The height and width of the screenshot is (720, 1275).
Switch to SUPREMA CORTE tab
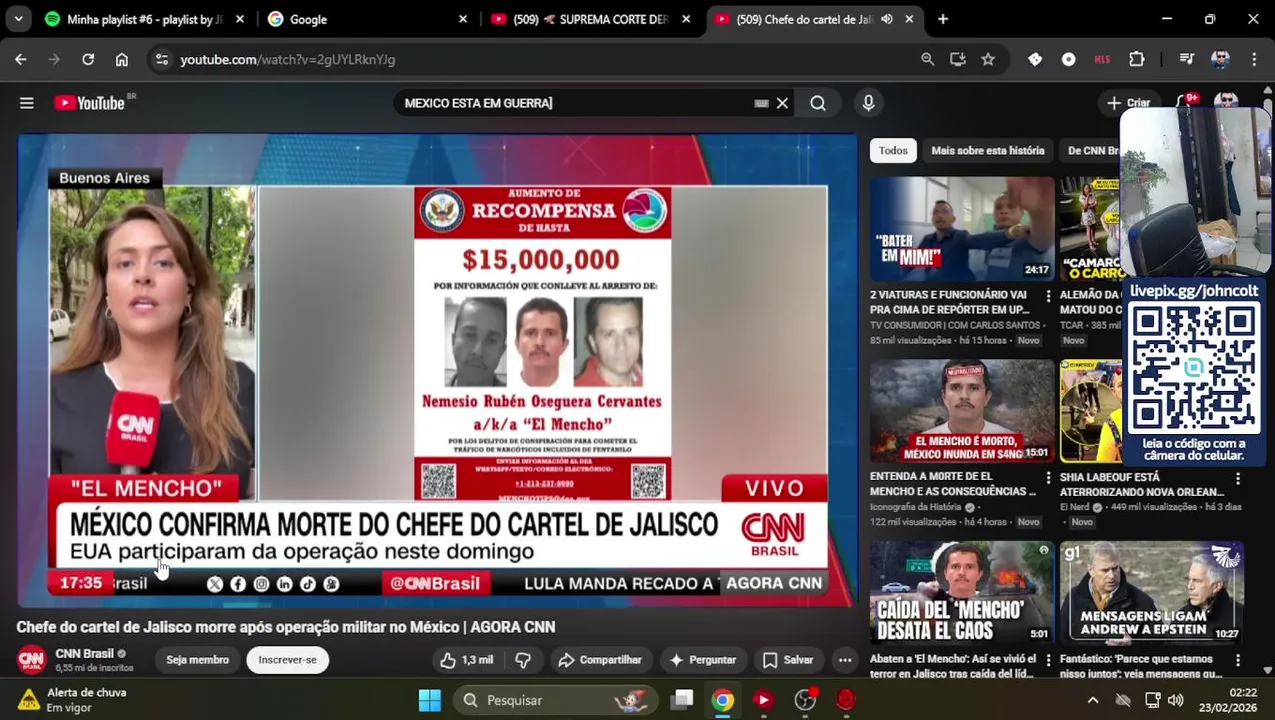click(x=591, y=19)
